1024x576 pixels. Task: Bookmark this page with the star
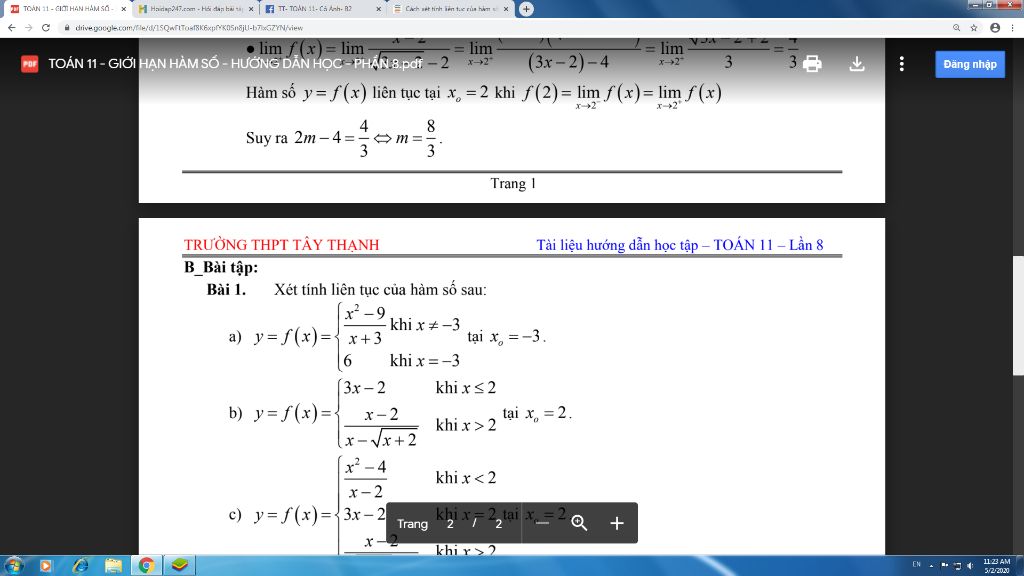click(974, 27)
